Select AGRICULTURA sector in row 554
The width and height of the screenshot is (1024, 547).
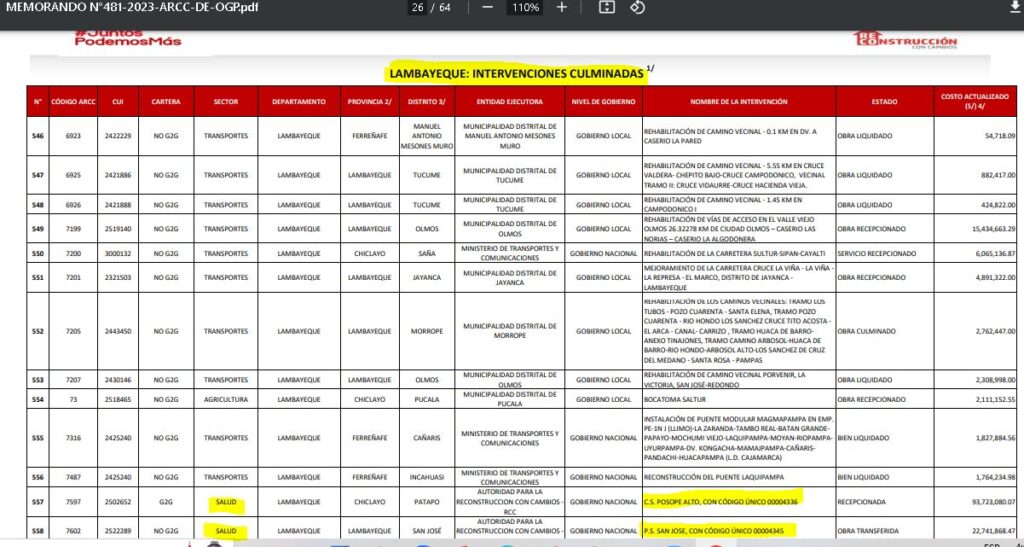click(x=225, y=399)
